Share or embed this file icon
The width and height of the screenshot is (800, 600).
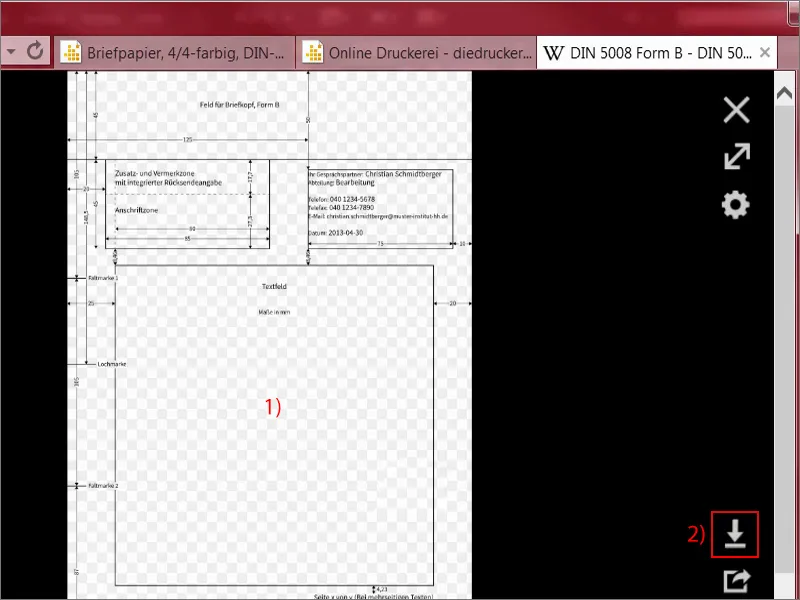point(737,581)
